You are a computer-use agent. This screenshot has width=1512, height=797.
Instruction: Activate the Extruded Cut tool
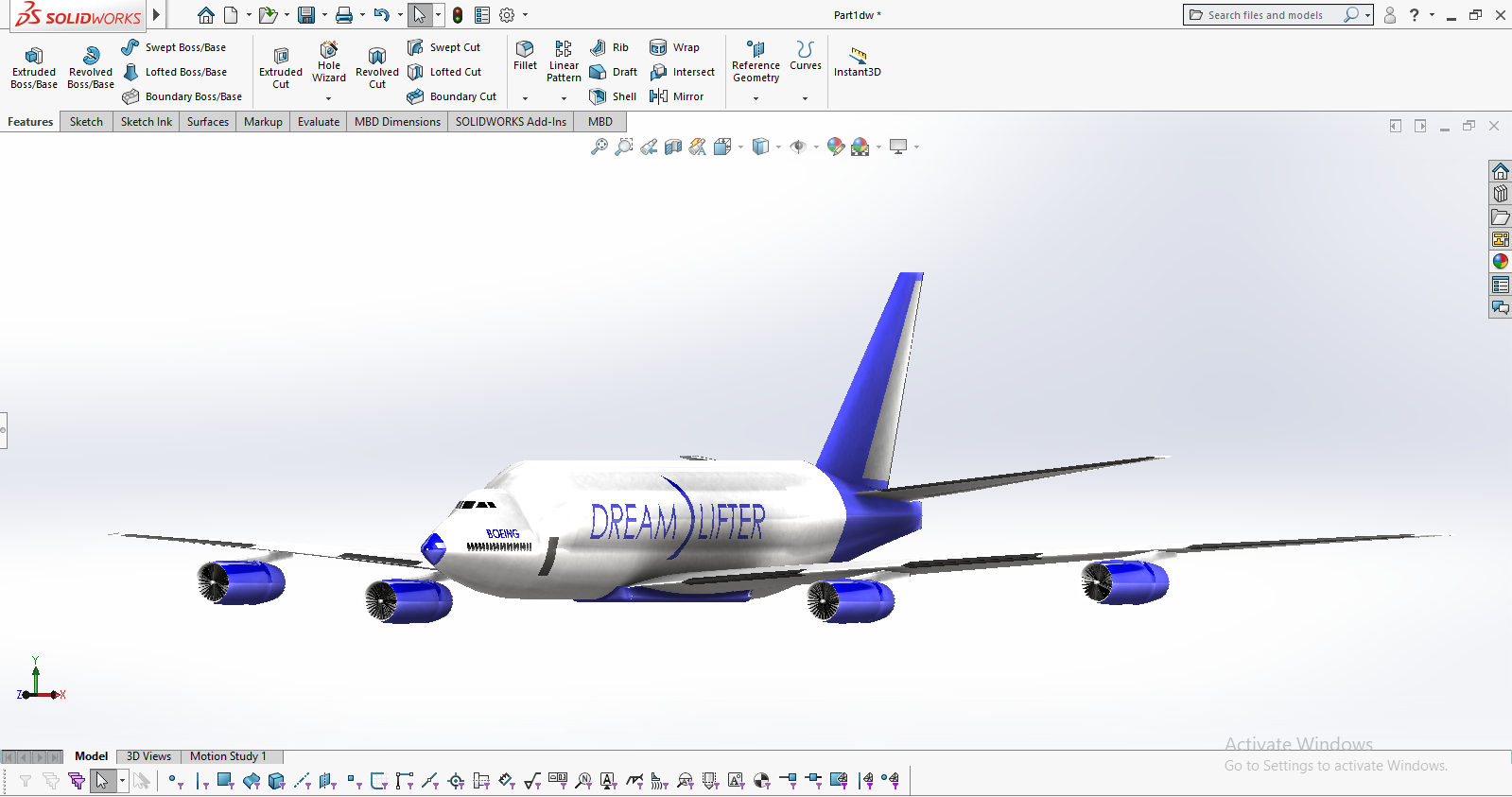pos(281,66)
